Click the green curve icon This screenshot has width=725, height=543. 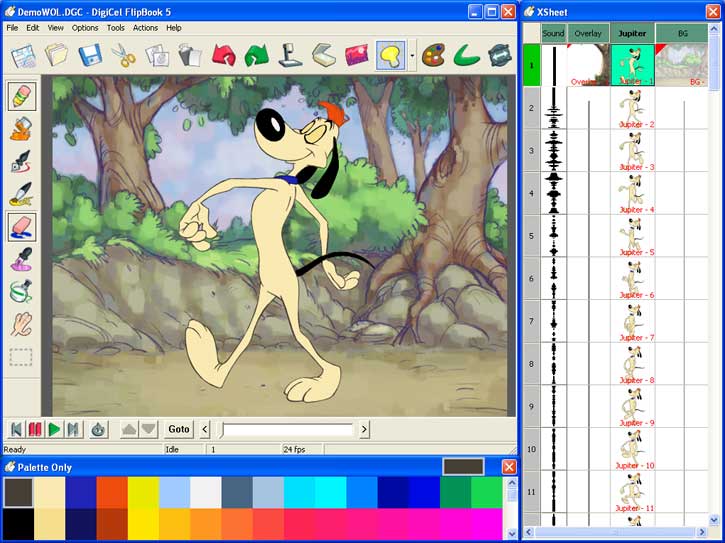(x=467, y=56)
